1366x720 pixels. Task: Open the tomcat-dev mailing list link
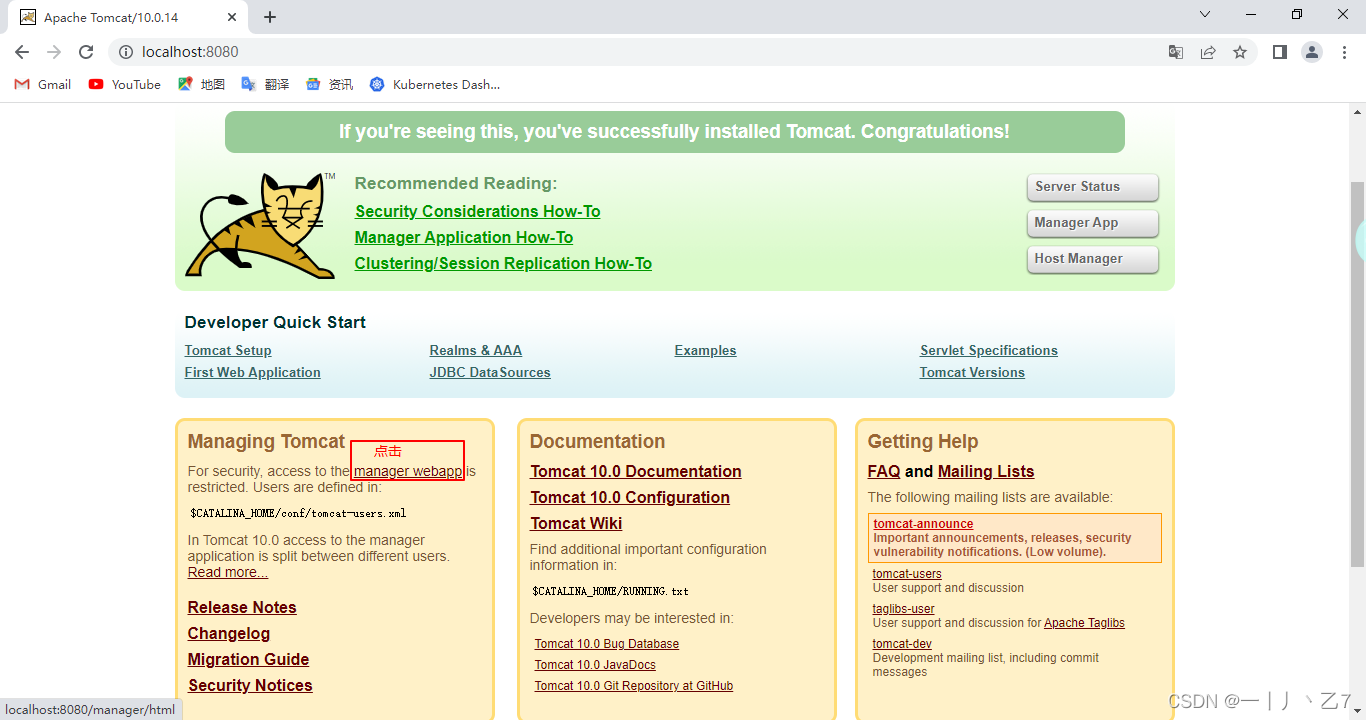pos(902,644)
